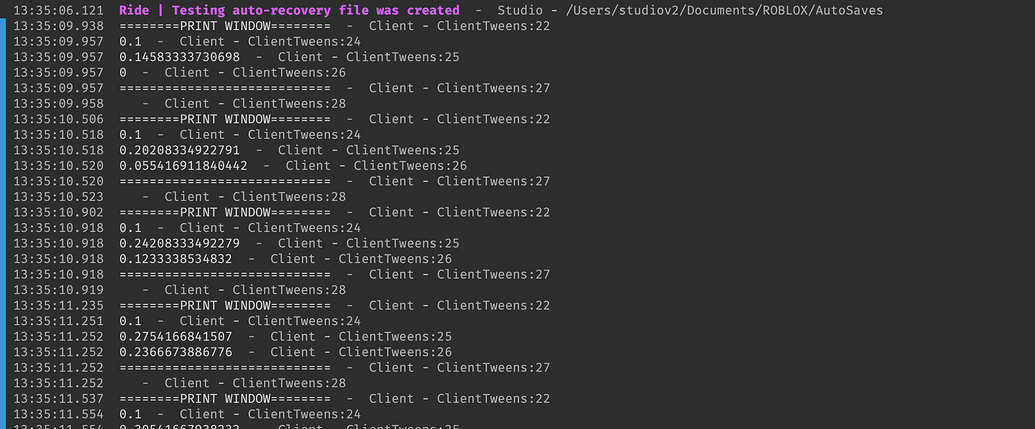Open ClientTweens:28 source at 13:35:10.523

(289, 197)
